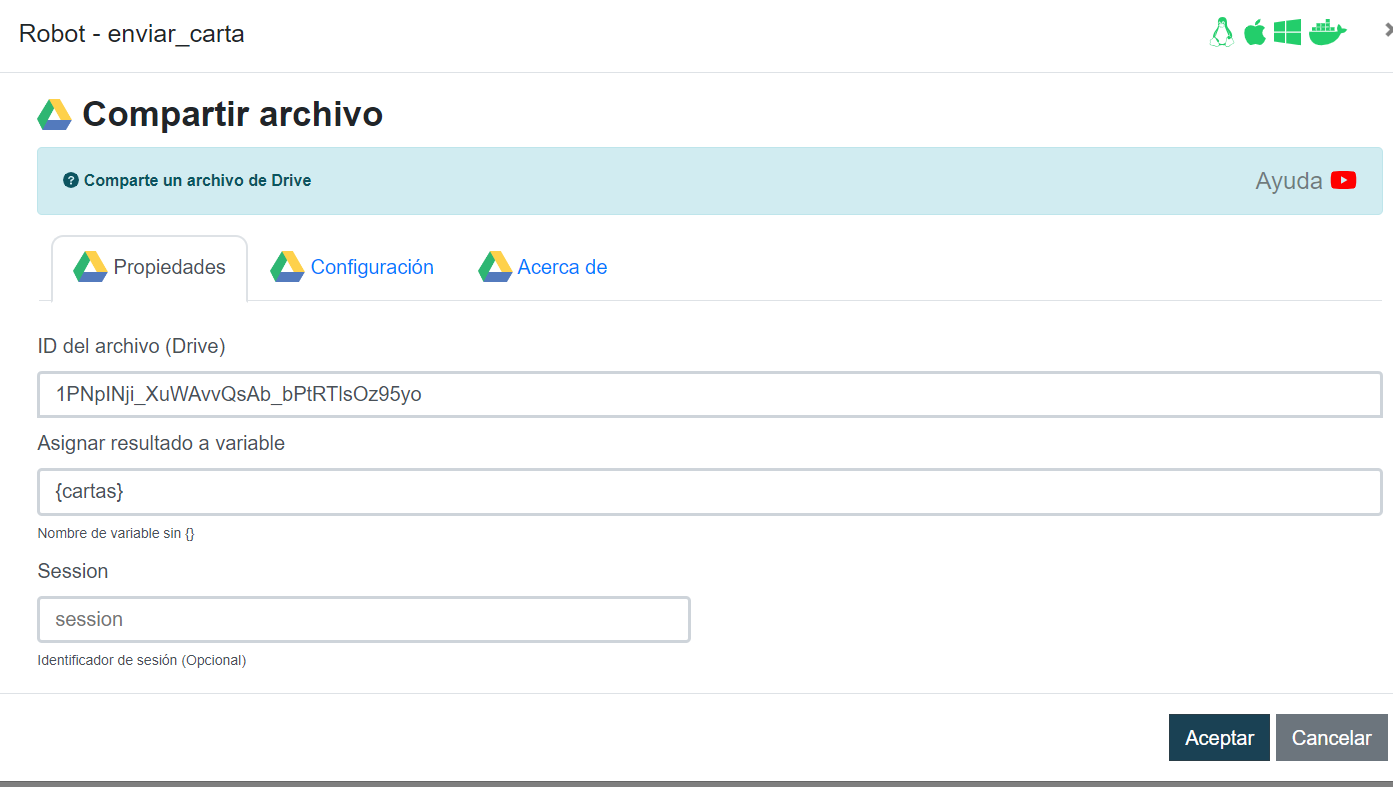The image size is (1393, 787).
Task: Open the Configuración tab
Action: click(372, 268)
